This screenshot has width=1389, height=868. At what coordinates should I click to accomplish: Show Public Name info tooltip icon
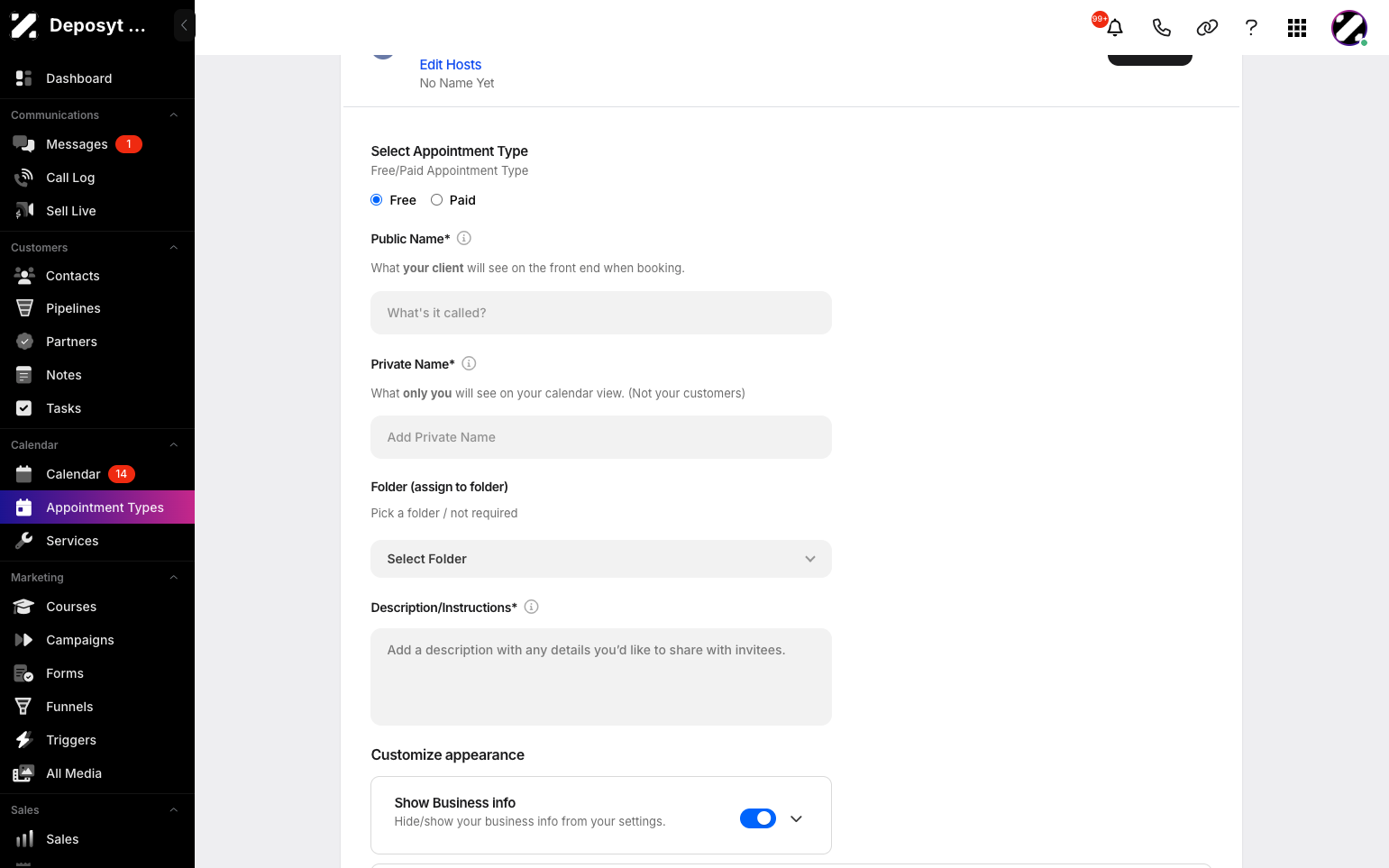pyautogui.click(x=464, y=238)
